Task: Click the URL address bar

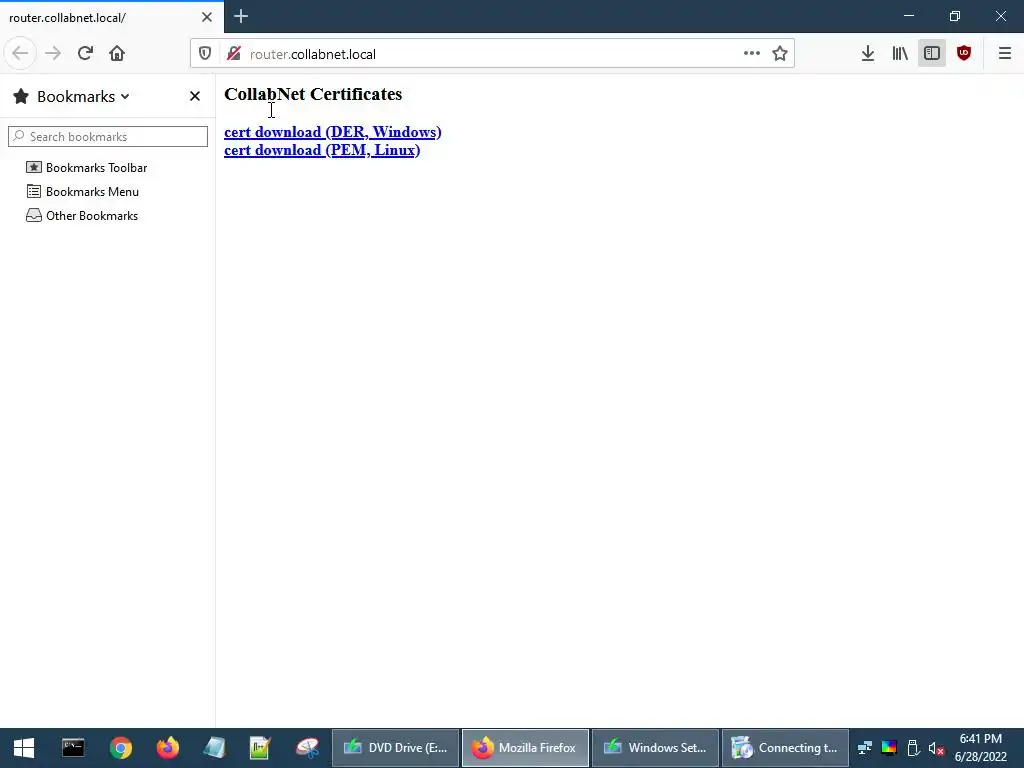Action: tap(492, 54)
